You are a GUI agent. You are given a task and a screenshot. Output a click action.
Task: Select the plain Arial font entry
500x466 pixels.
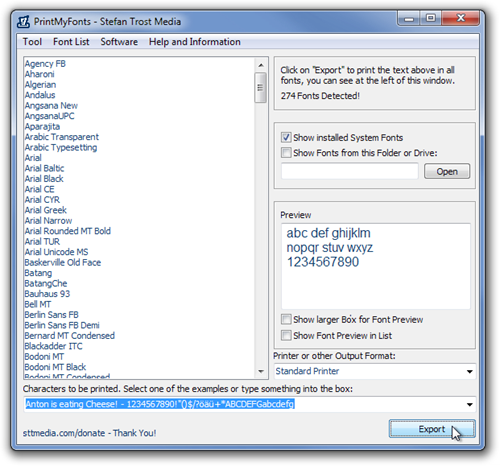[x=33, y=158]
